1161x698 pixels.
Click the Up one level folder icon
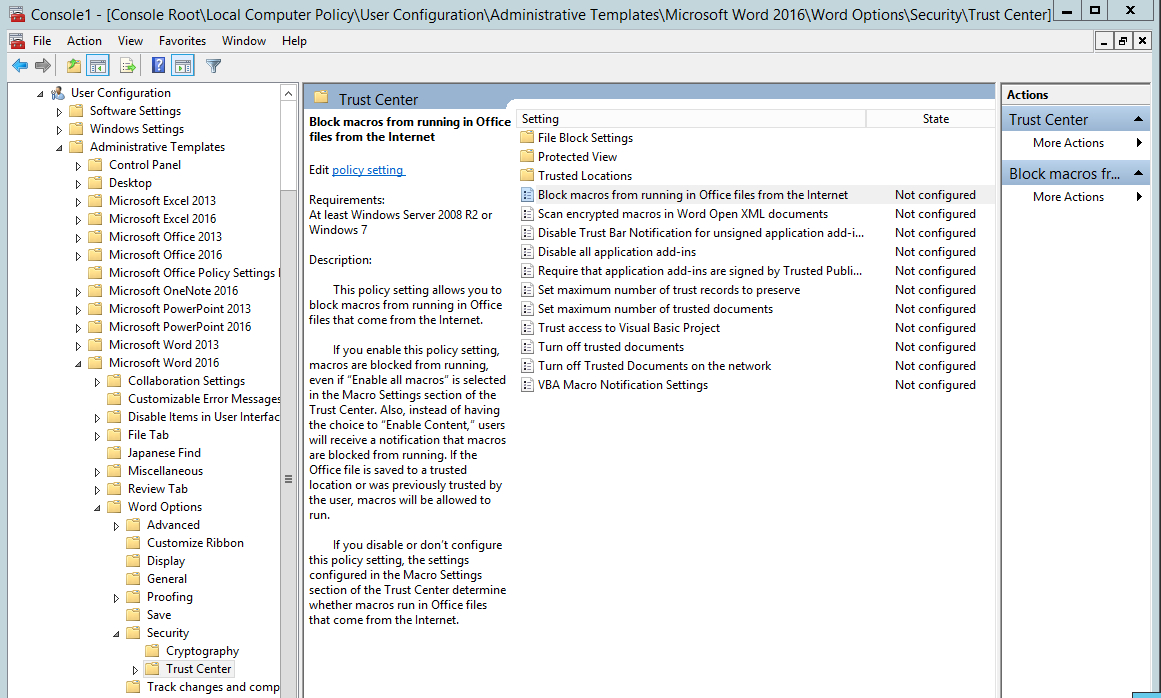pyautogui.click(x=74, y=65)
